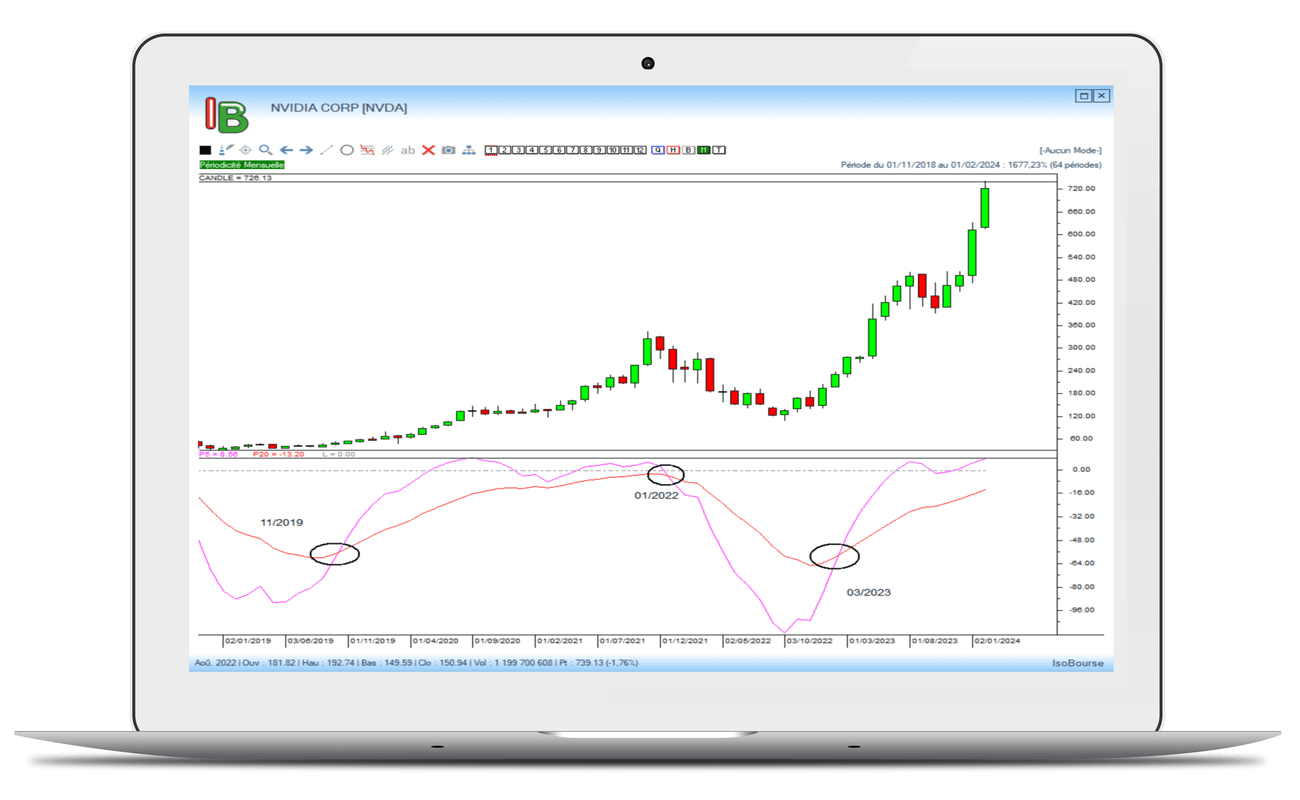Screen dimensions: 1300x800
Task: Select the ellipse drawing tool
Action: coord(347,150)
